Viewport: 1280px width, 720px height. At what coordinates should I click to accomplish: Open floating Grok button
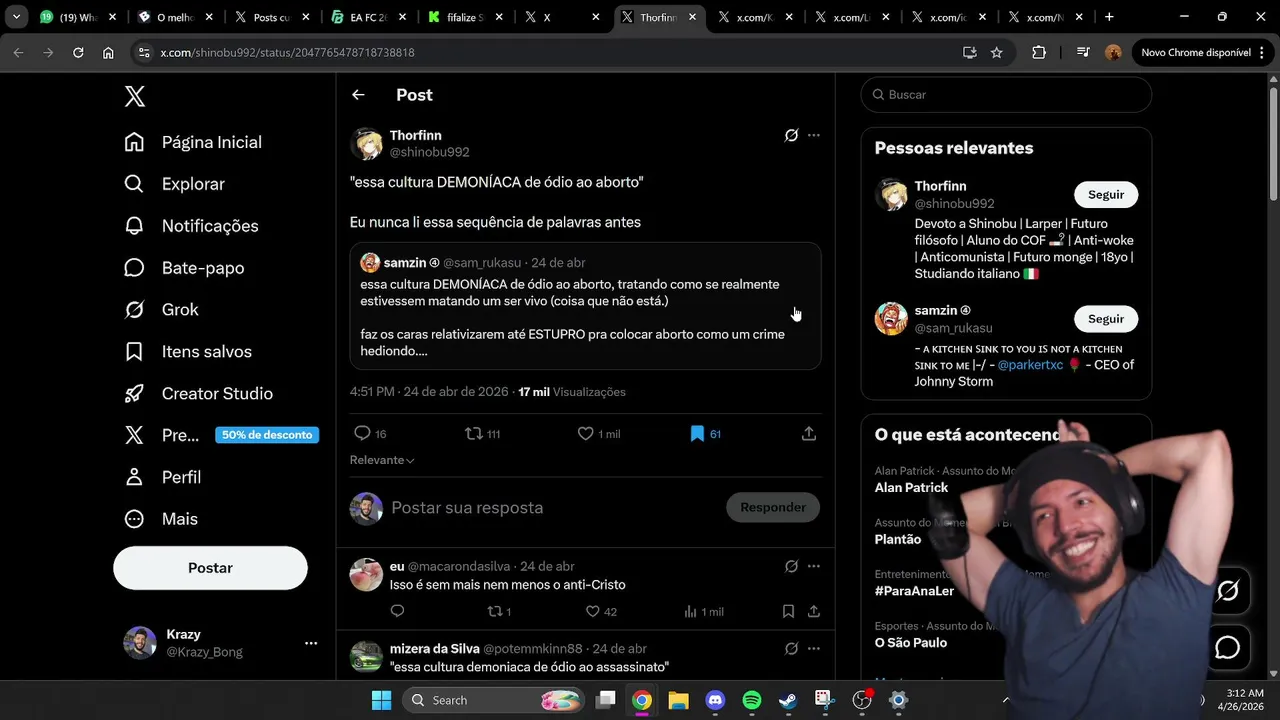pyautogui.click(x=1228, y=591)
